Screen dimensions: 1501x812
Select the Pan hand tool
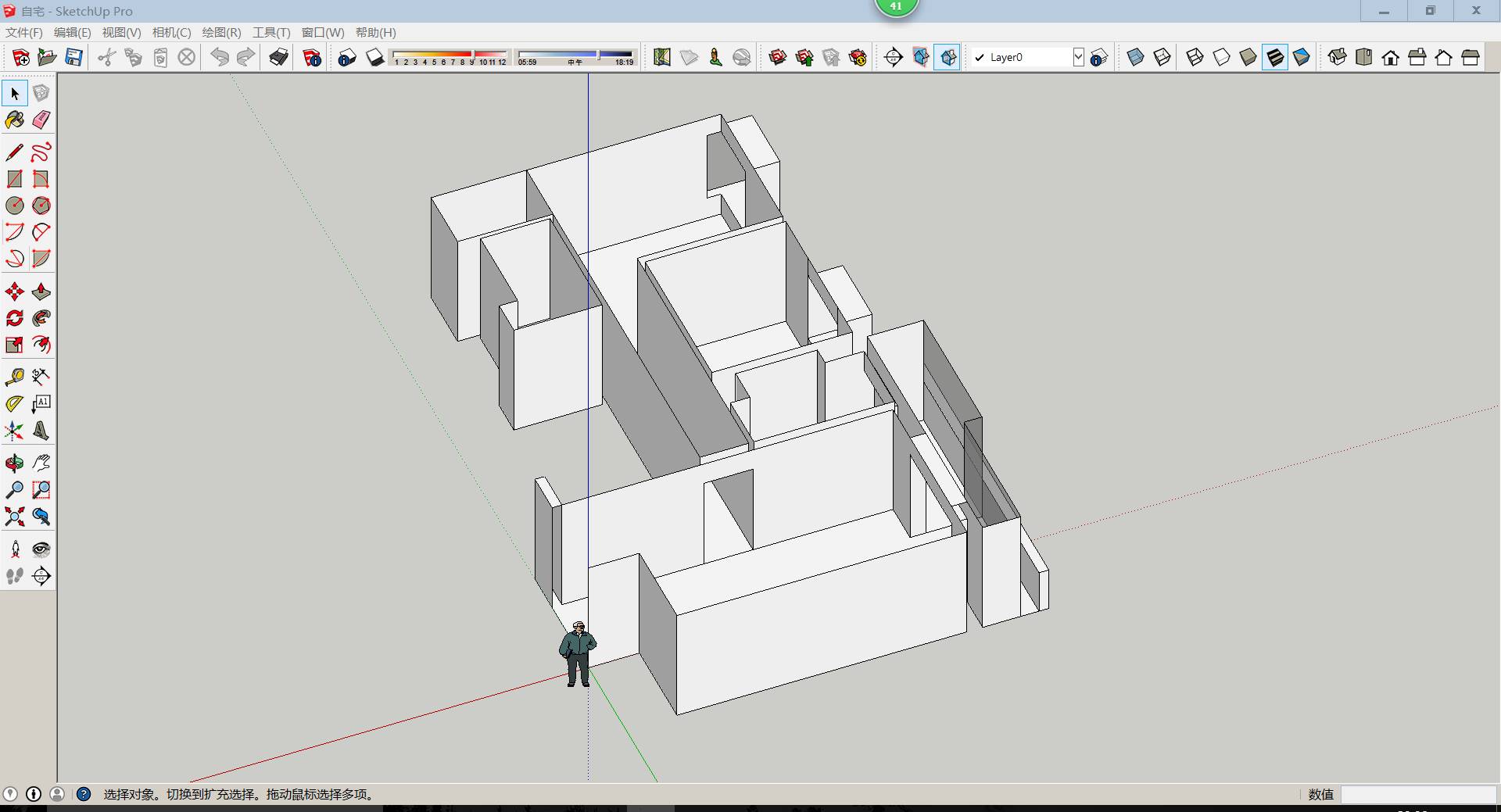[x=41, y=463]
